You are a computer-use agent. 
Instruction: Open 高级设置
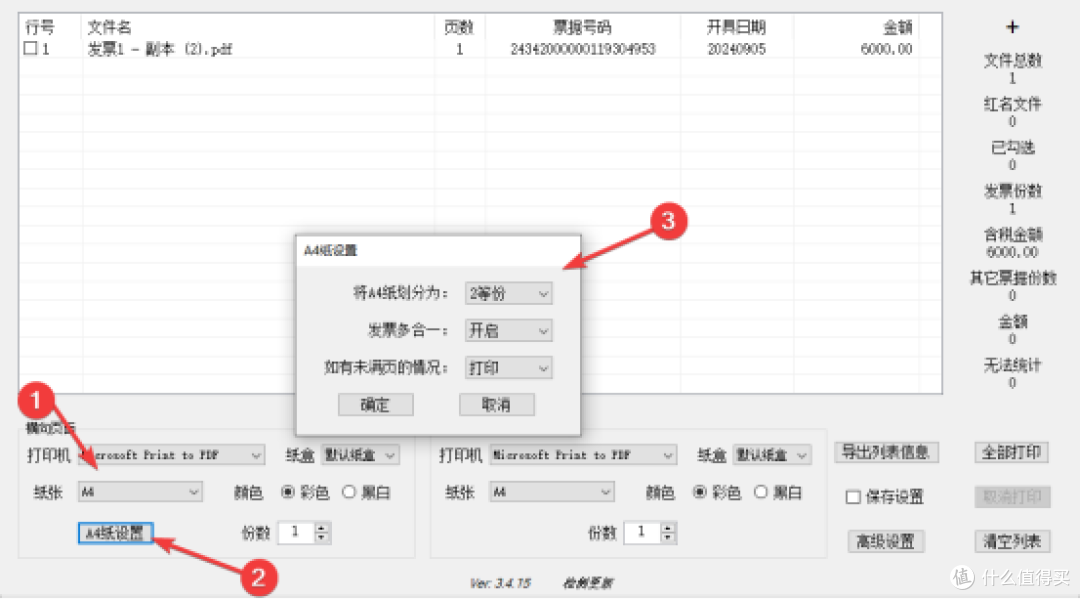click(x=885, y=541)
